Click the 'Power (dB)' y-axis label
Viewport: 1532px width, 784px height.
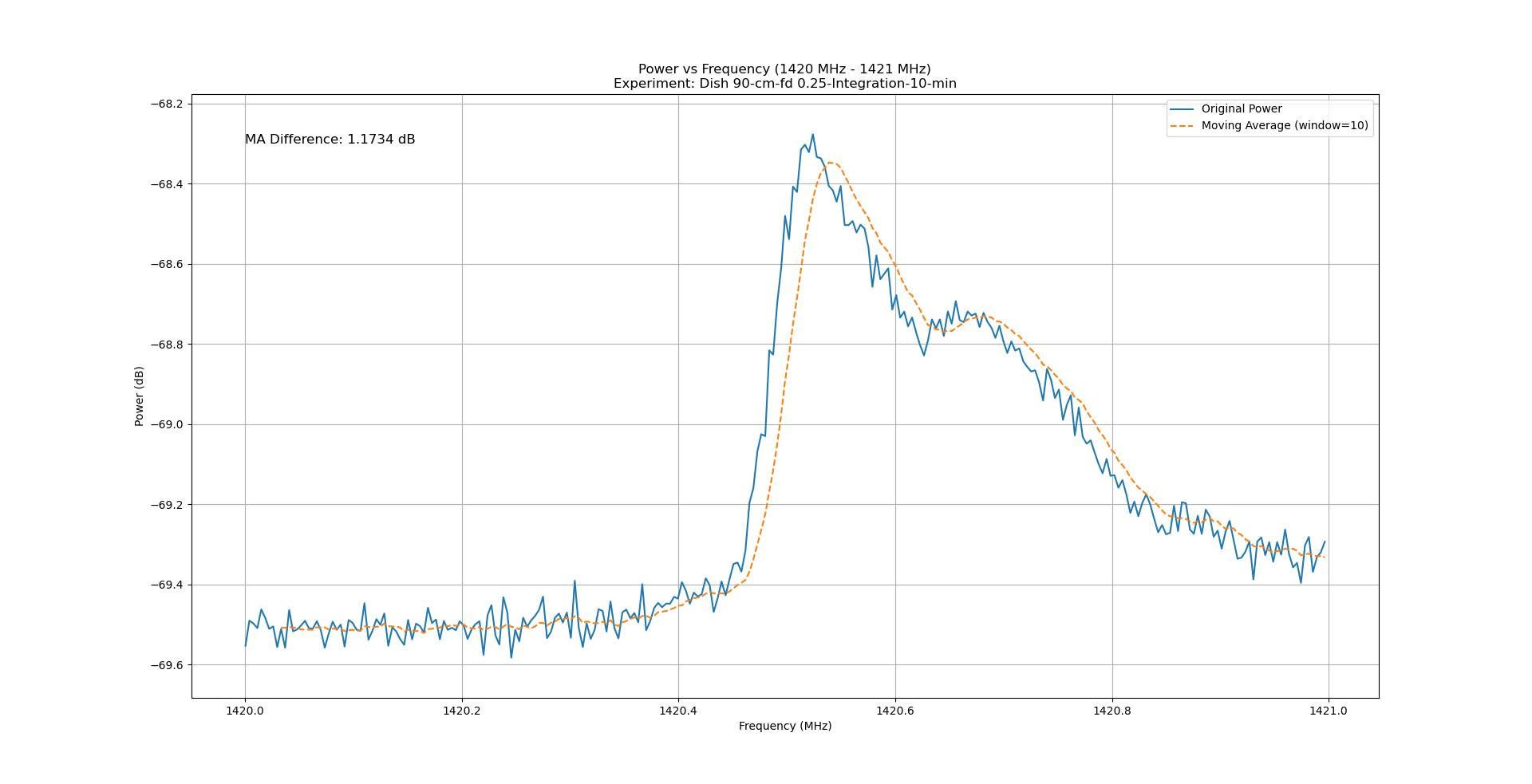tap(139, 396)
